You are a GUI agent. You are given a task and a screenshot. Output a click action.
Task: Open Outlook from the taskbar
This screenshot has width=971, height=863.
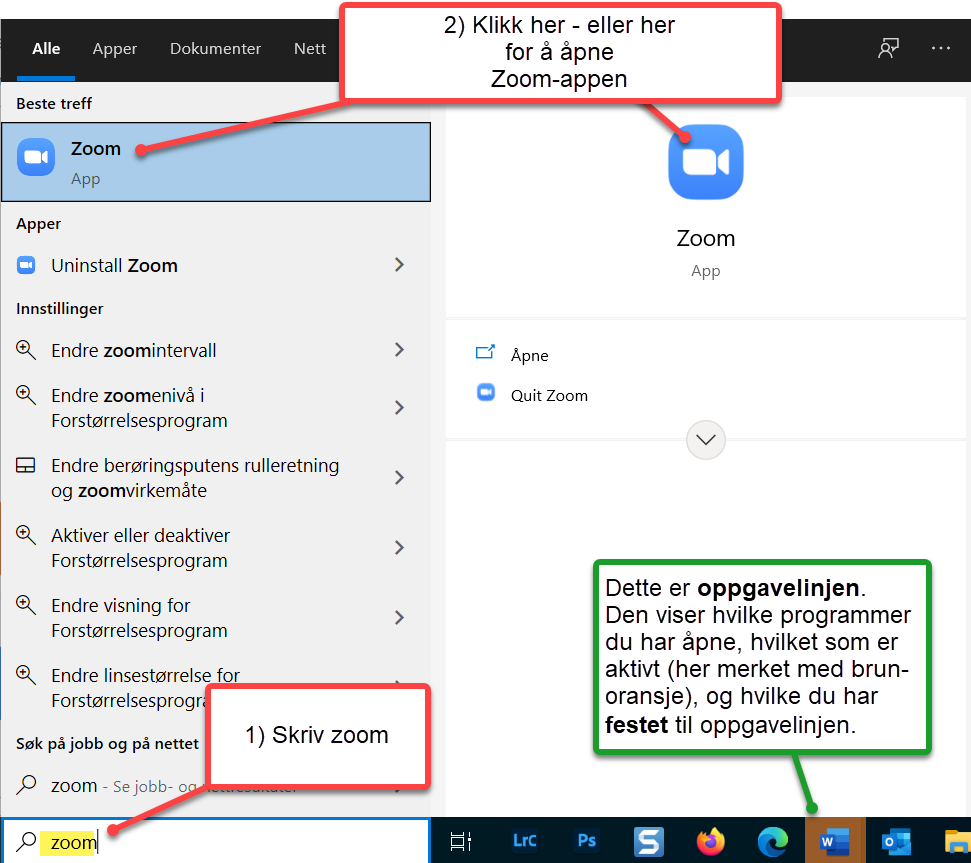[896, 841]
